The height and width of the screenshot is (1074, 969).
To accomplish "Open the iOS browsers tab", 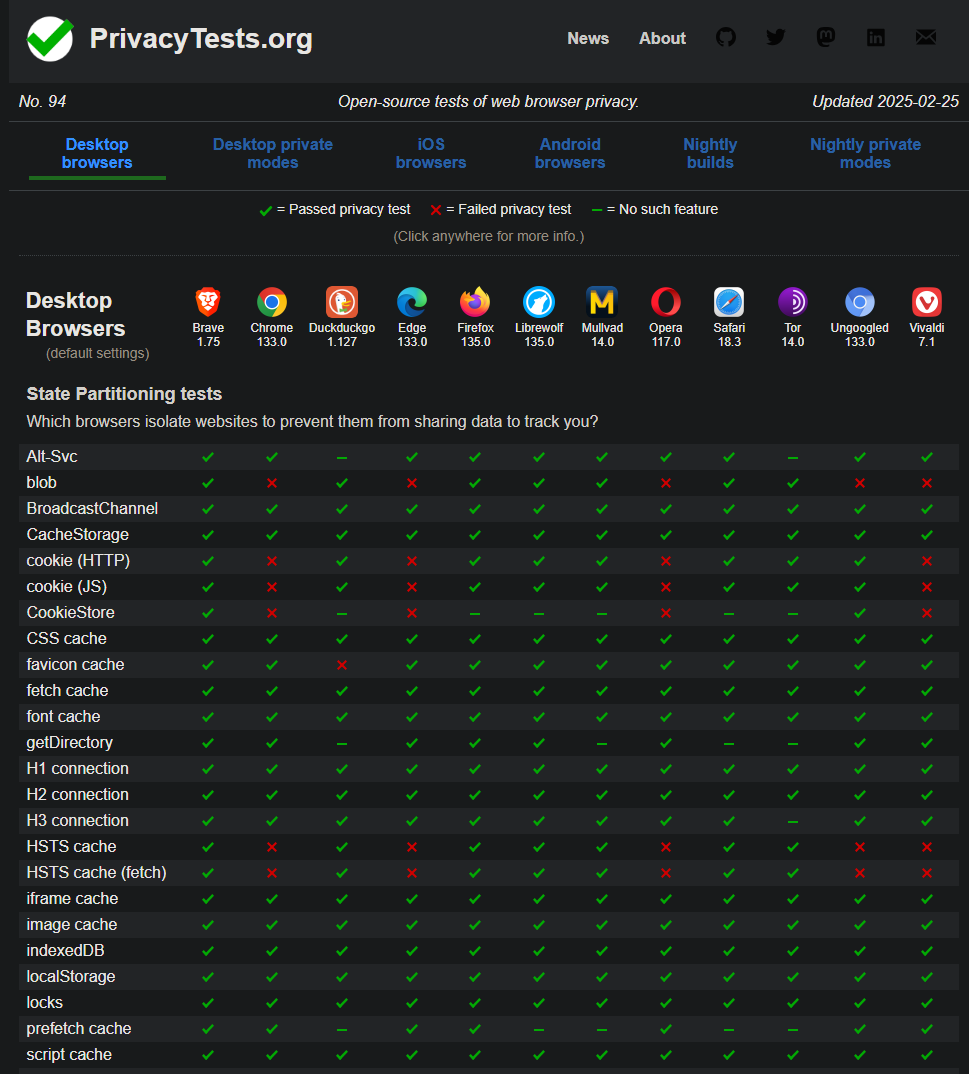I will pyautogui.click(x=430, y=153).
